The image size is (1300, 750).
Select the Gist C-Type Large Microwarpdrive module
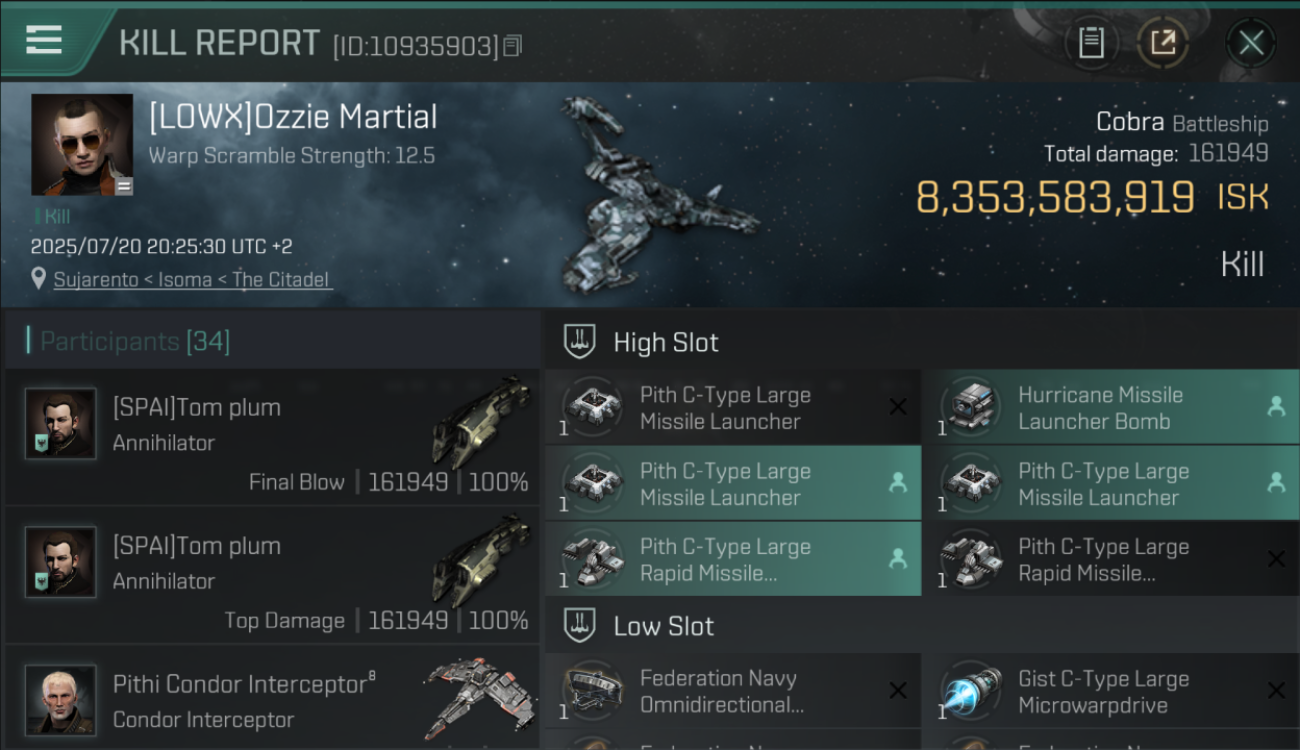(1111, 691)
